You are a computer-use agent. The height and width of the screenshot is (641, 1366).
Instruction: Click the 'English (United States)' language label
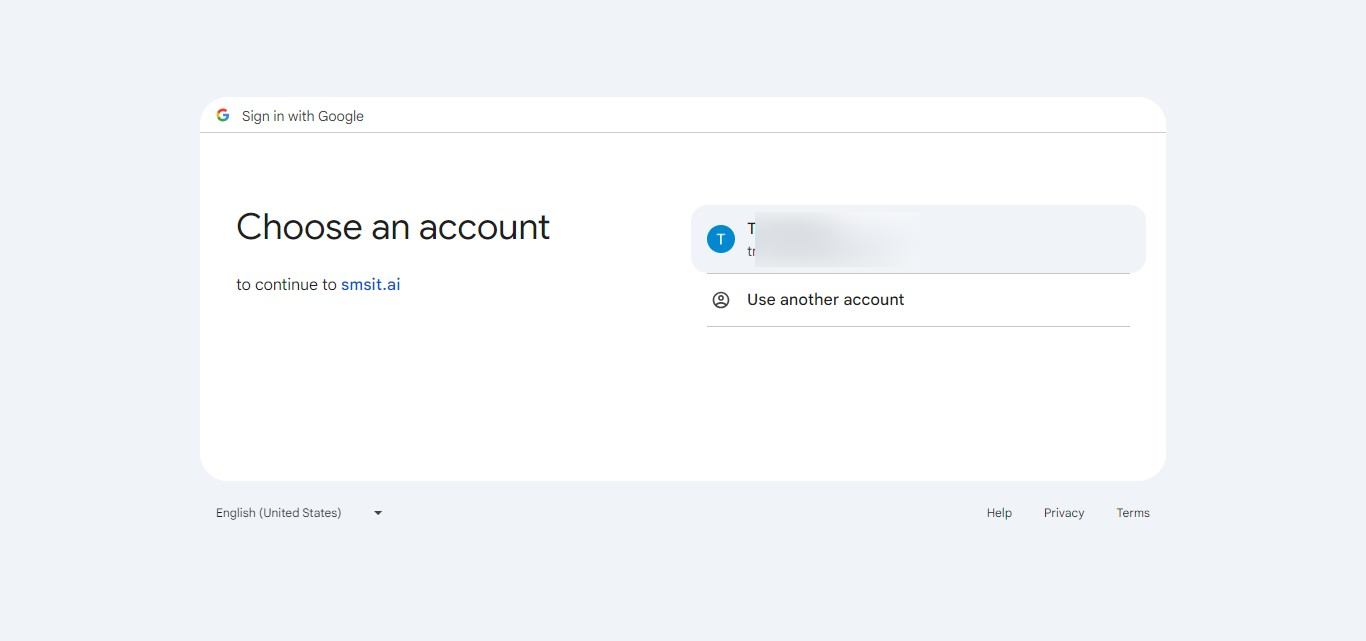278,512
